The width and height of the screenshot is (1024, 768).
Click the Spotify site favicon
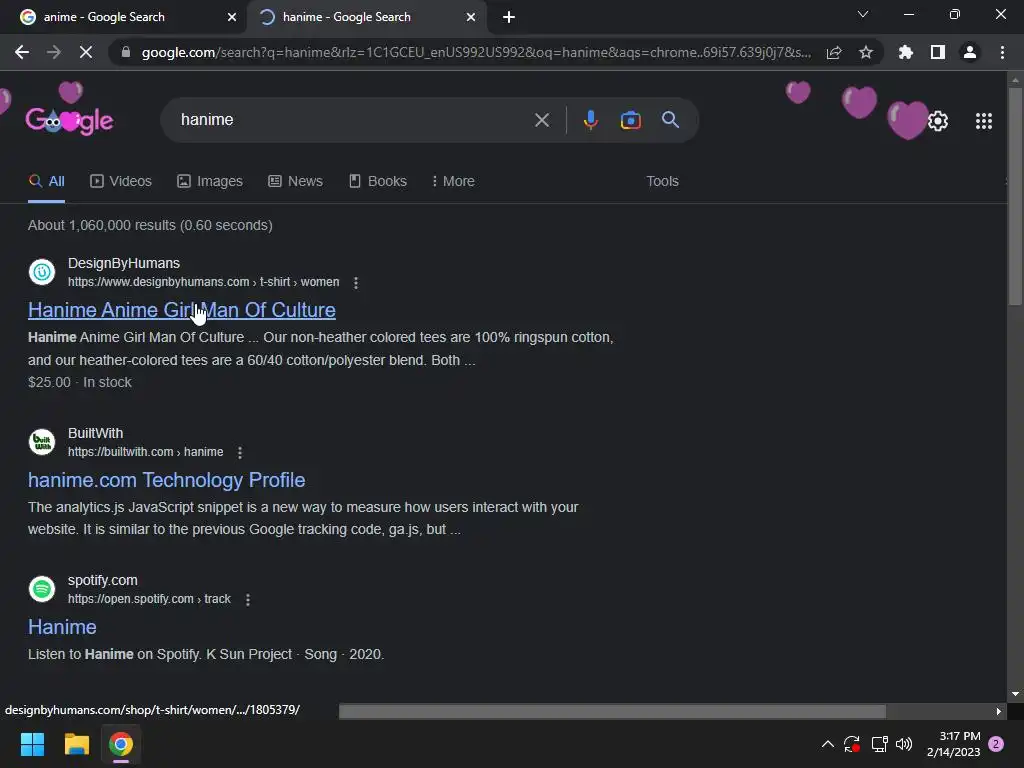click(x=42, y=589)
